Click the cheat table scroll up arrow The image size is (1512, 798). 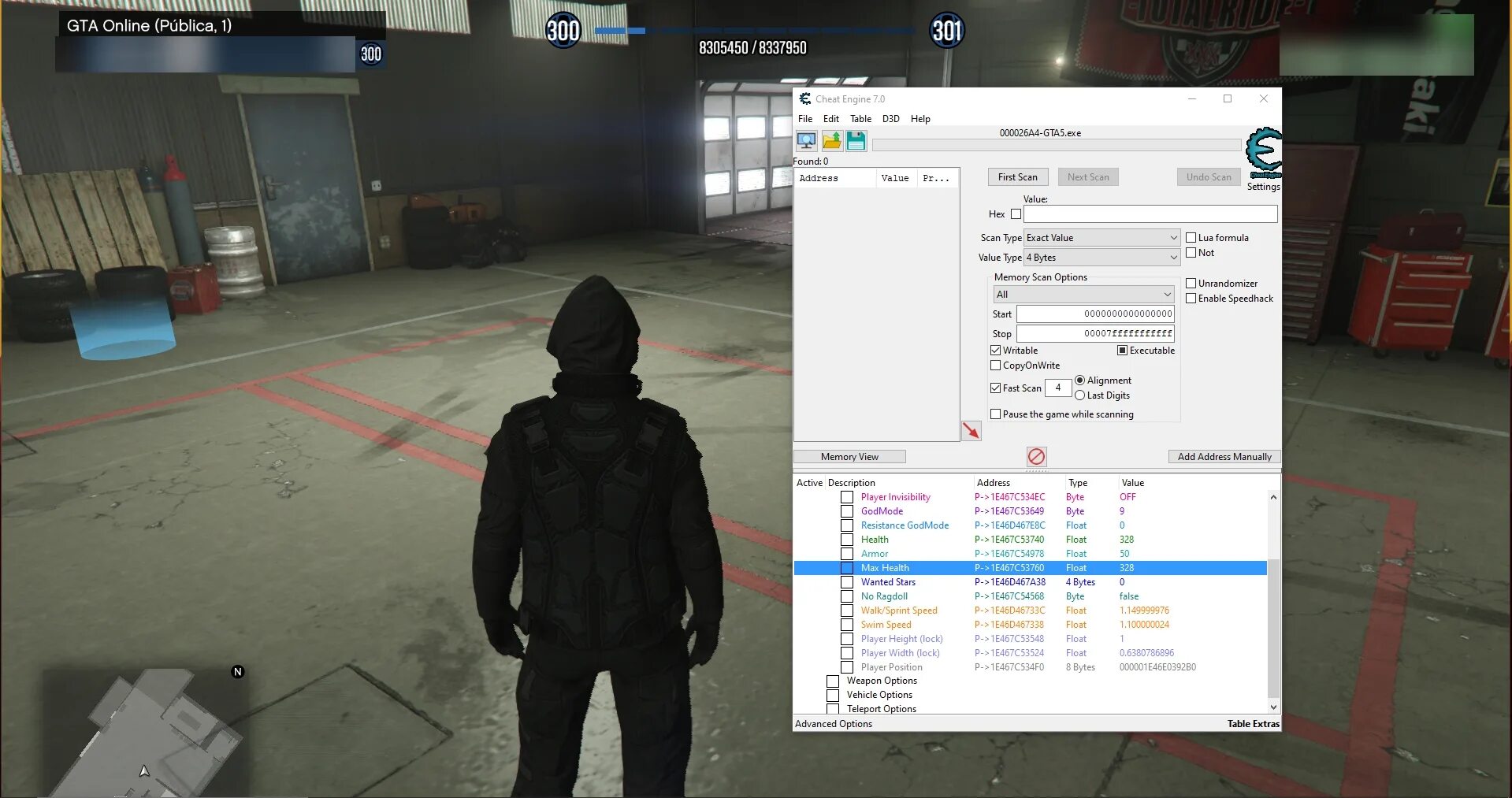tap(1273, 498)
